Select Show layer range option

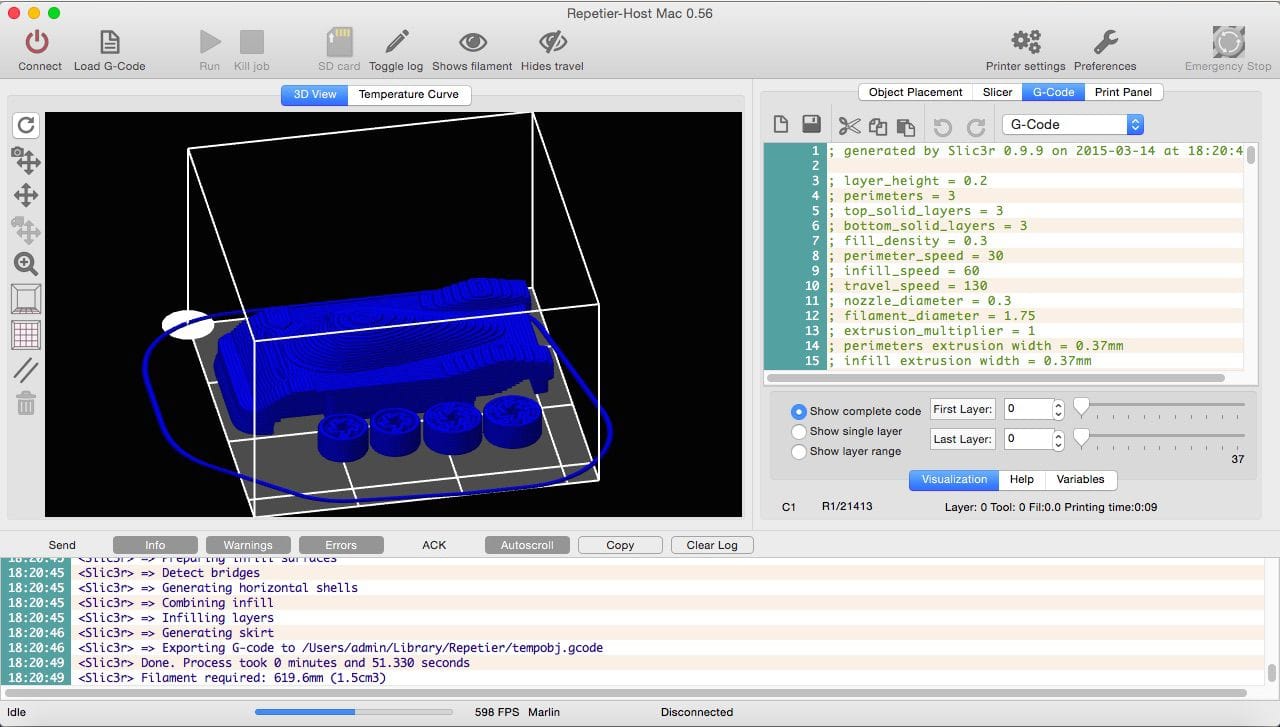(799, 451)
